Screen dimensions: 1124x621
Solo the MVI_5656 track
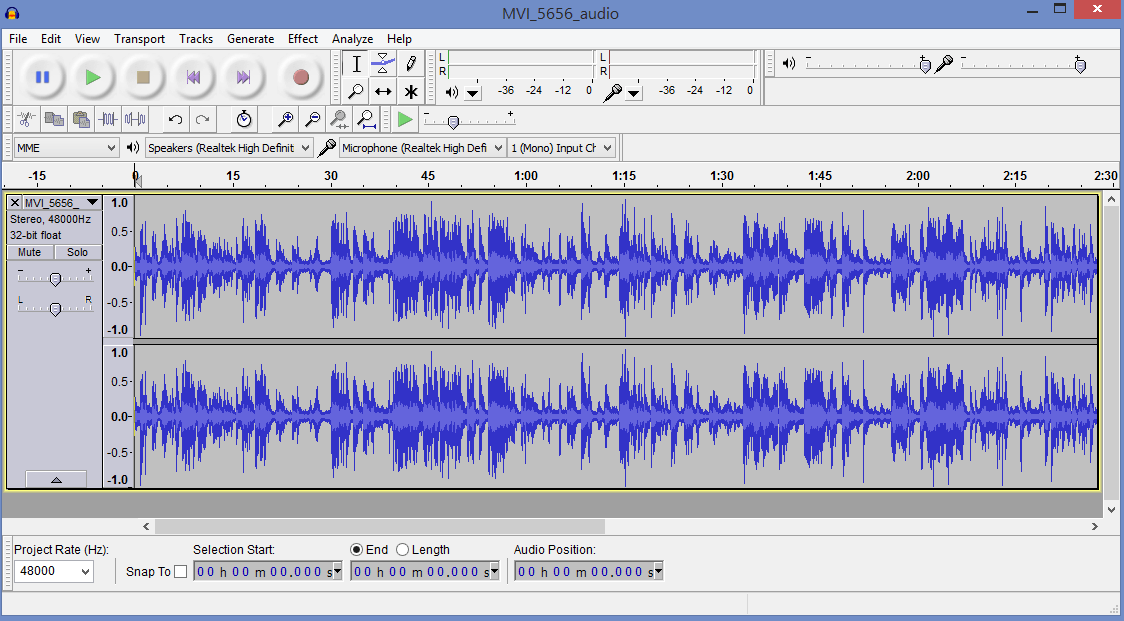click(78, 252)
